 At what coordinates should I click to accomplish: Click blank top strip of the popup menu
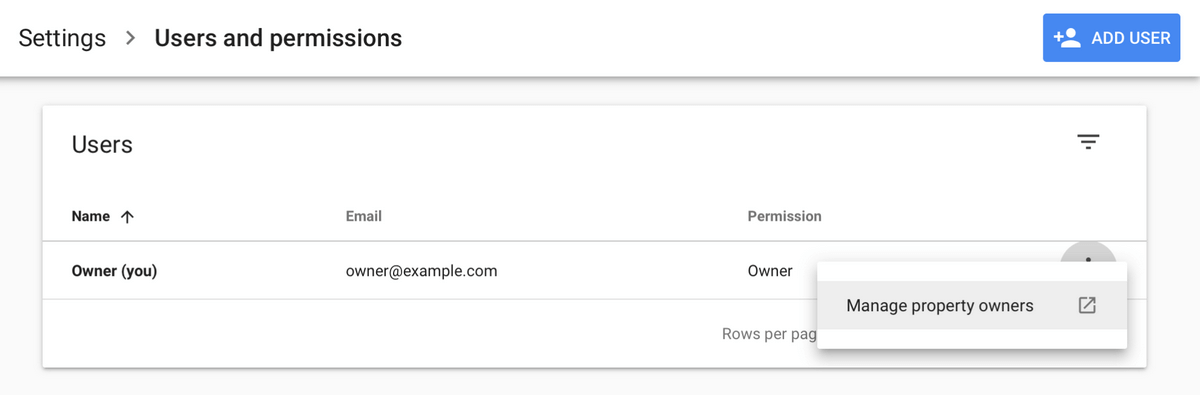pyautogui.click(x=972, y=272)
